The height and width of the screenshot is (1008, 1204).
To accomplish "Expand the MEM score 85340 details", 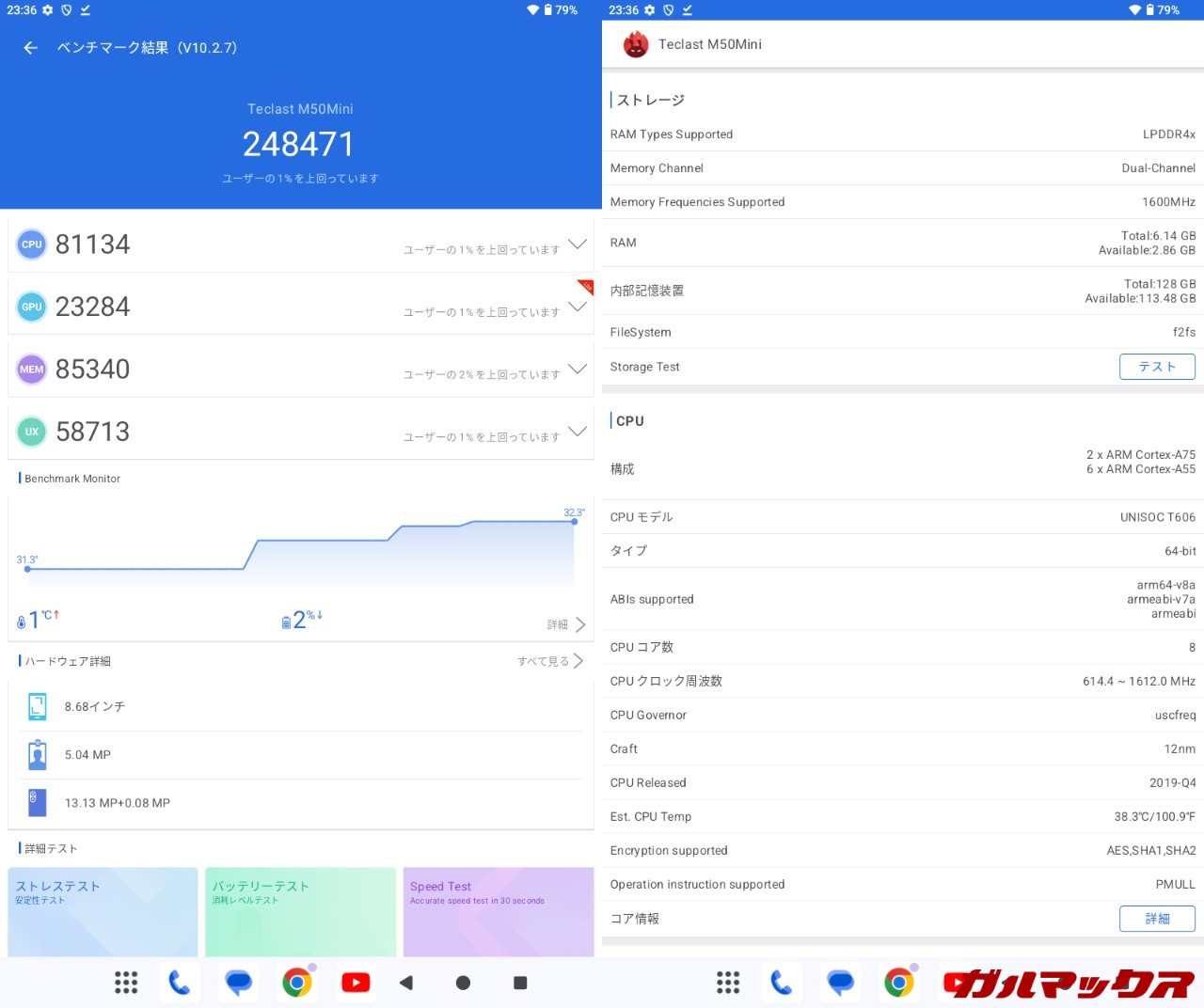I will (x=578, y=370).
